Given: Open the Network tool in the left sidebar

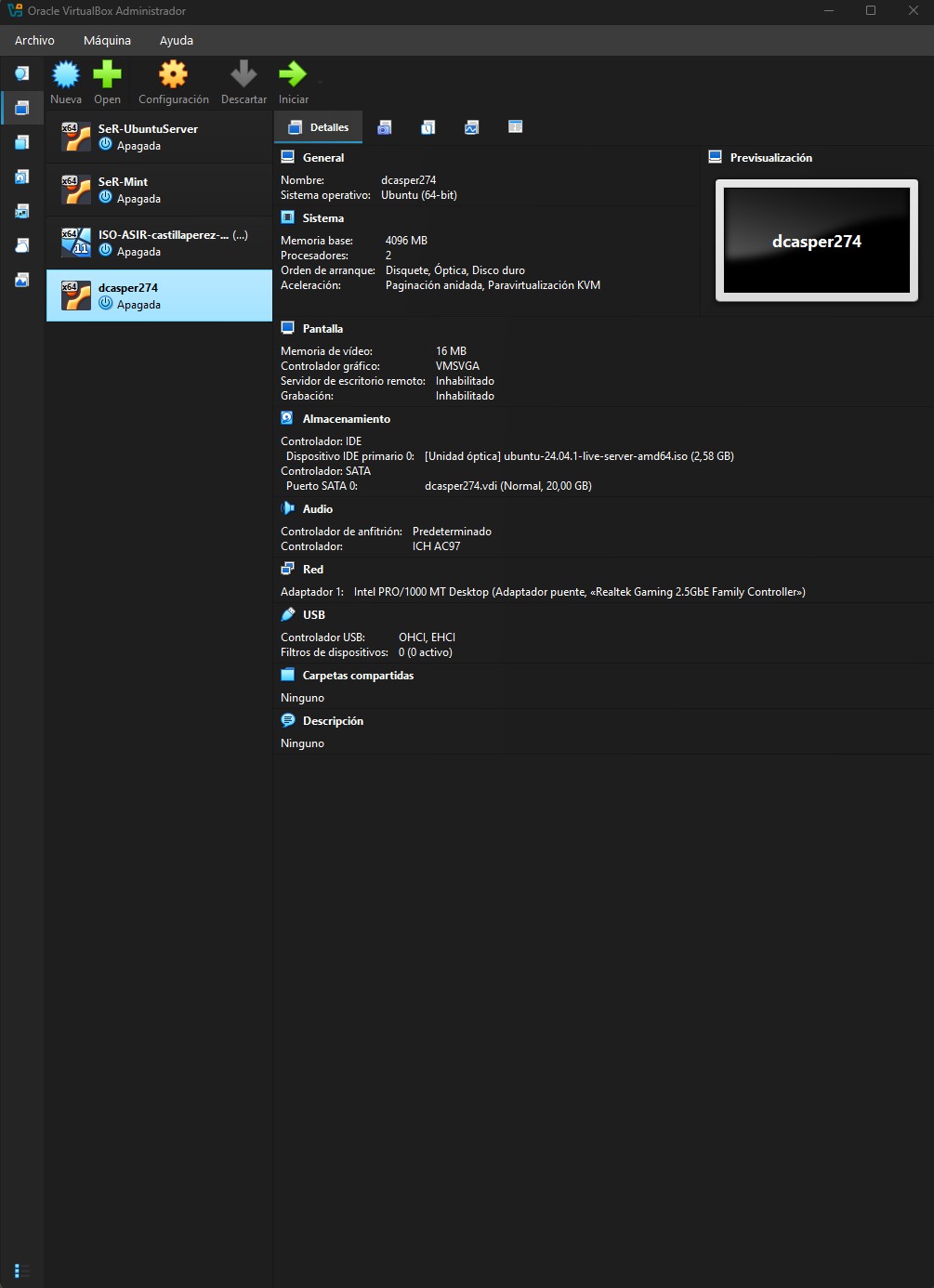Looking at the screenshot, I should pyautogui.click(x=21, y=211).
